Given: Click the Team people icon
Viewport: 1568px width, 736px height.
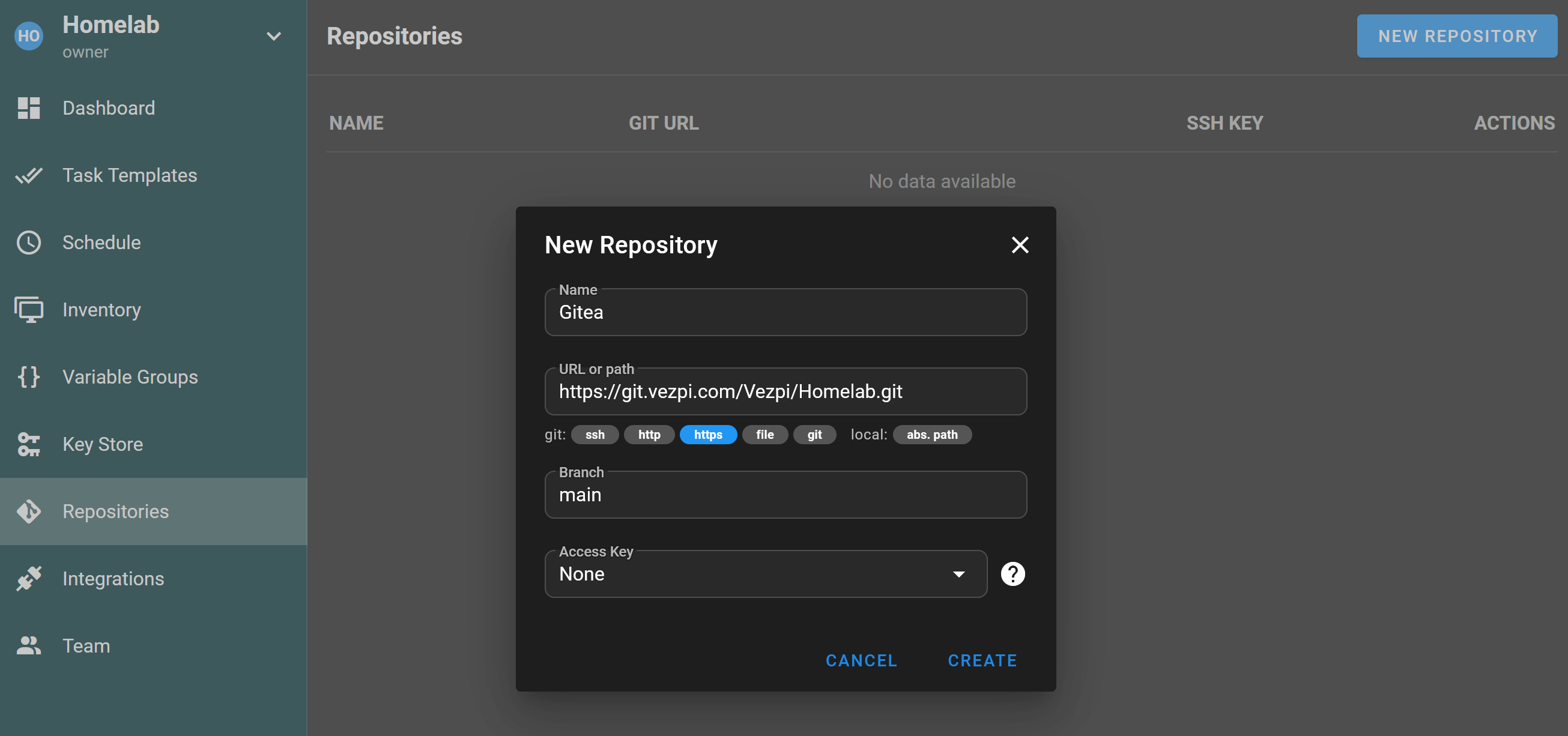Looking at the screenshot, I should point(29,645).
